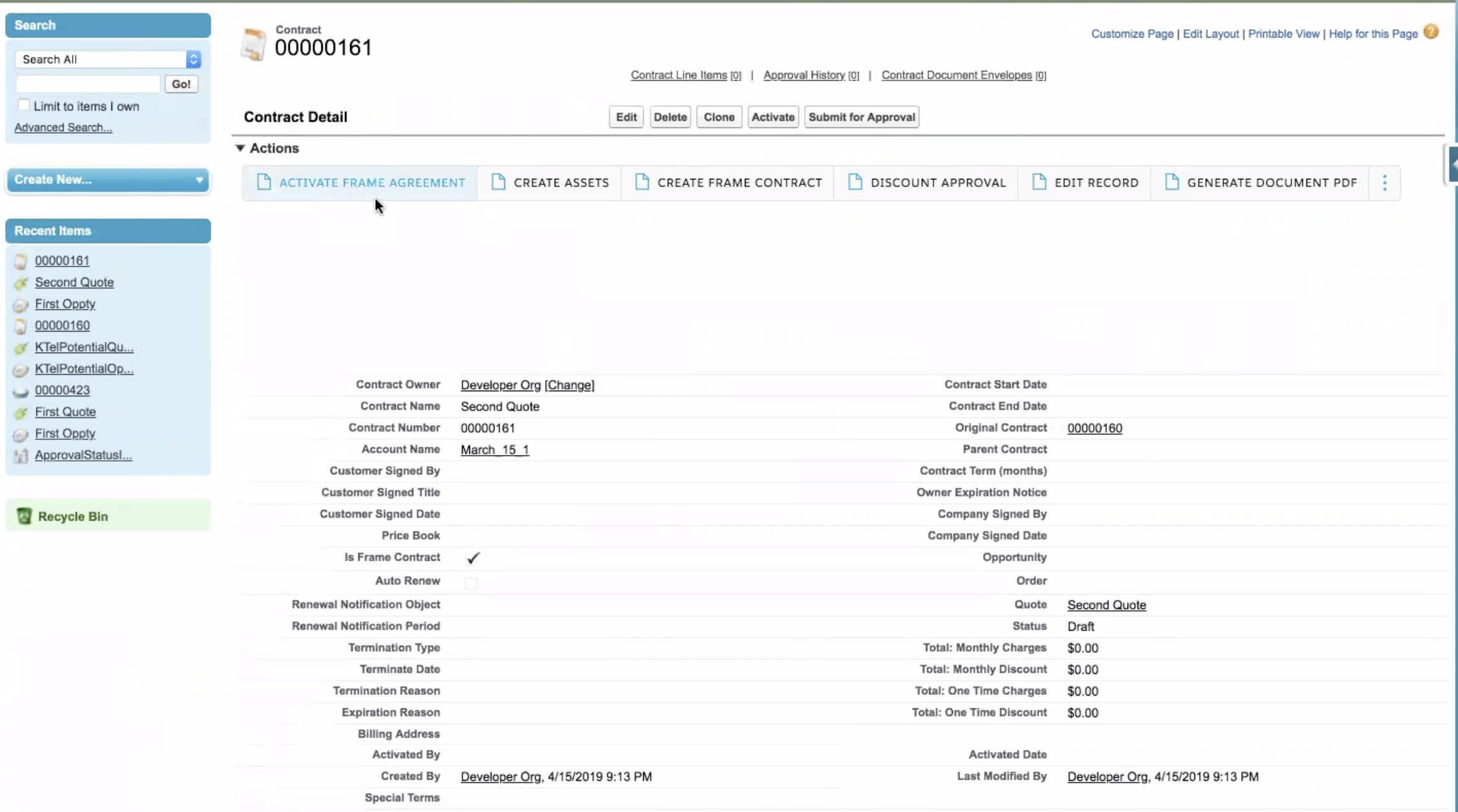The height and width of the screenshot is (812, 1458).
Task: Click the Recycle Bin icon
Action: point(24,516)
